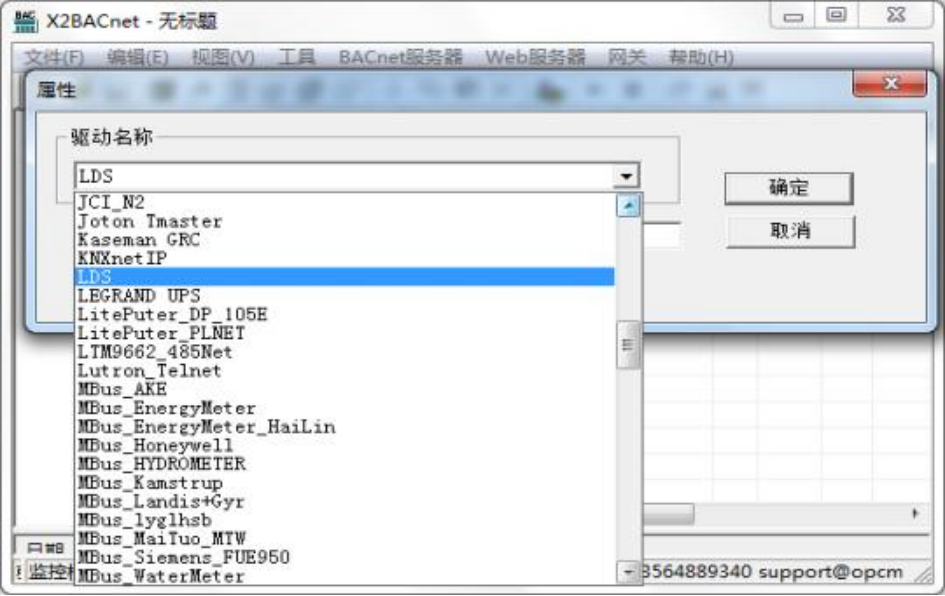Click the 取消 button

point(790,231)
